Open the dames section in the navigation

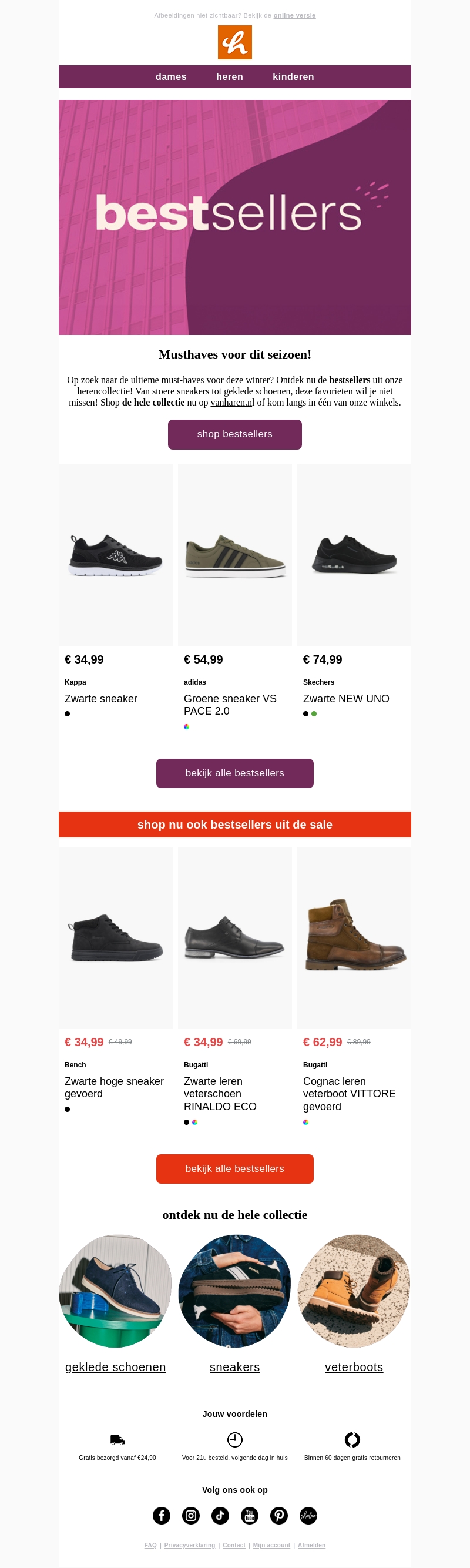171,76
